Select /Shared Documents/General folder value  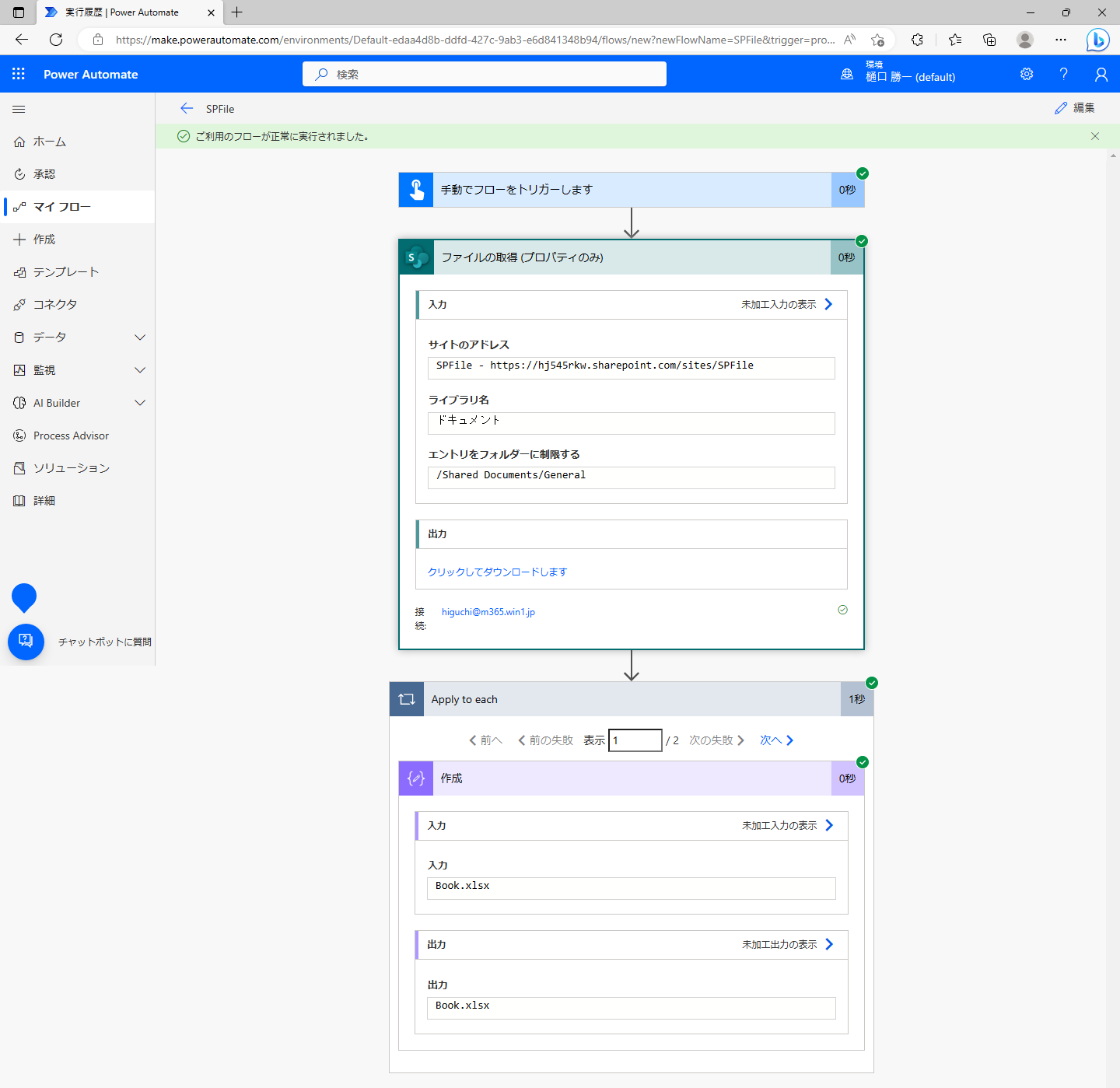coord(632,478)
